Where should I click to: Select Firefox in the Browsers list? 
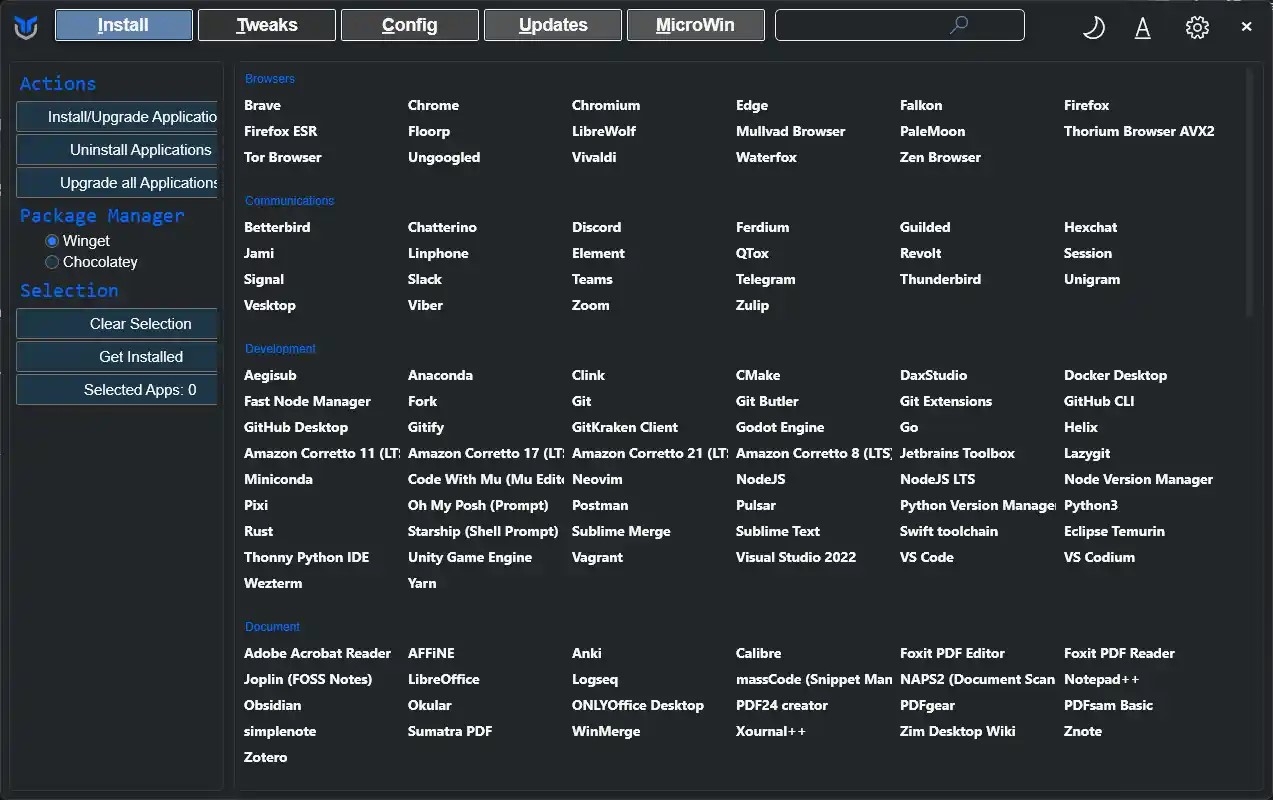pos(1086,105)
